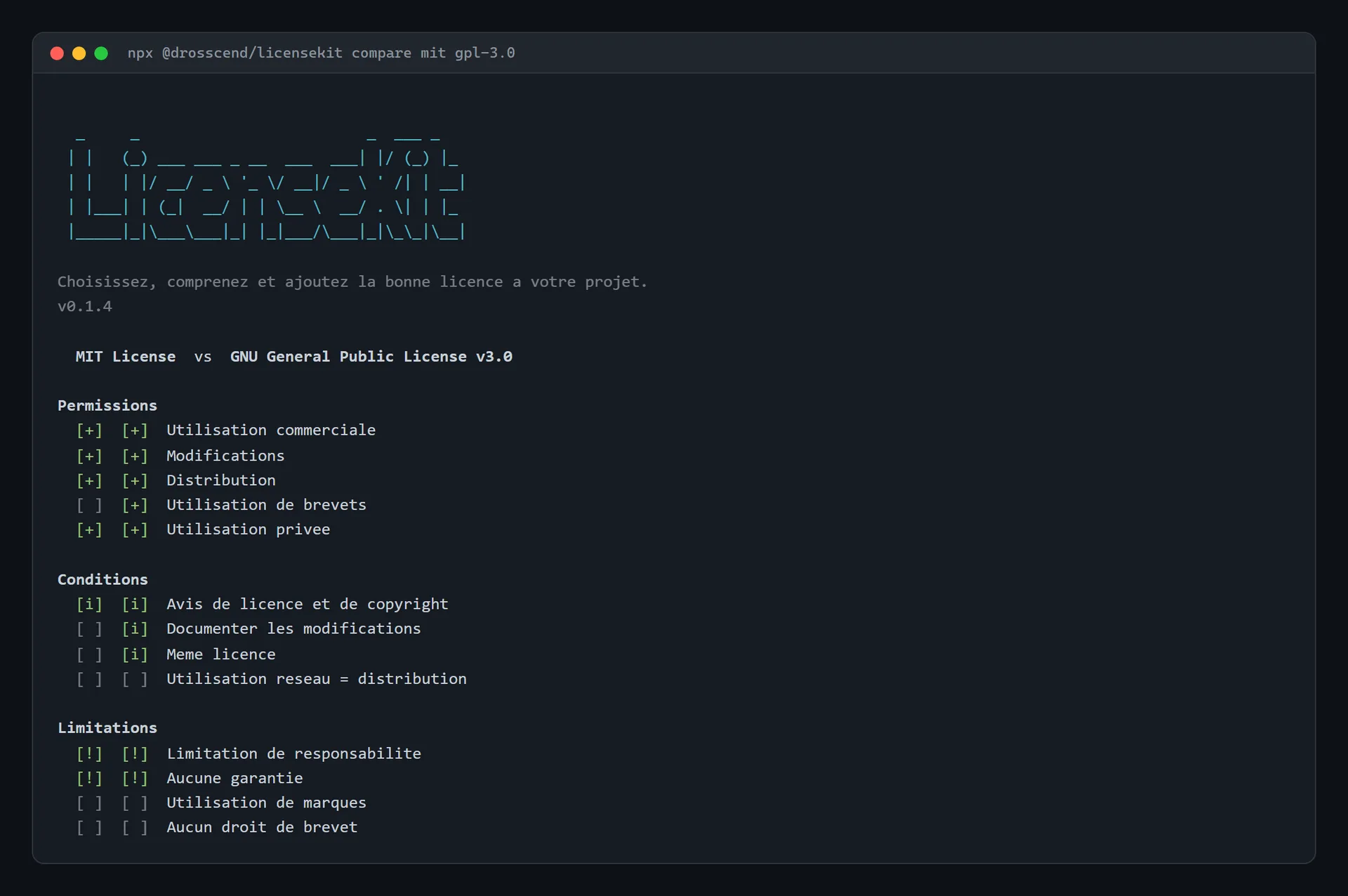The image size is (1348, 896).
Task: Click empty MIT marker for Utilisation de marques
Action: (89, 803)
